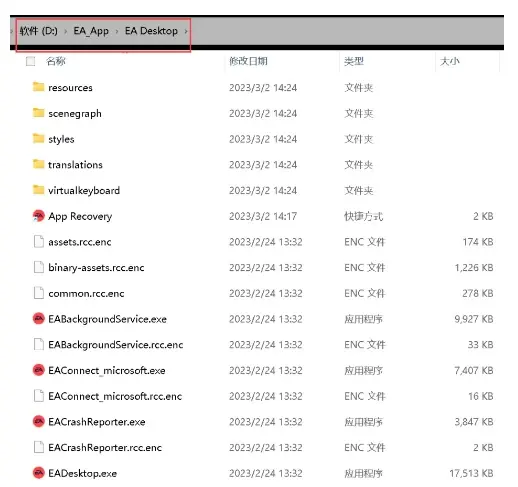This screenshot has height=487, width=518.
Task: Expand the chevron after EA Desktop
Action: (186, 31)
